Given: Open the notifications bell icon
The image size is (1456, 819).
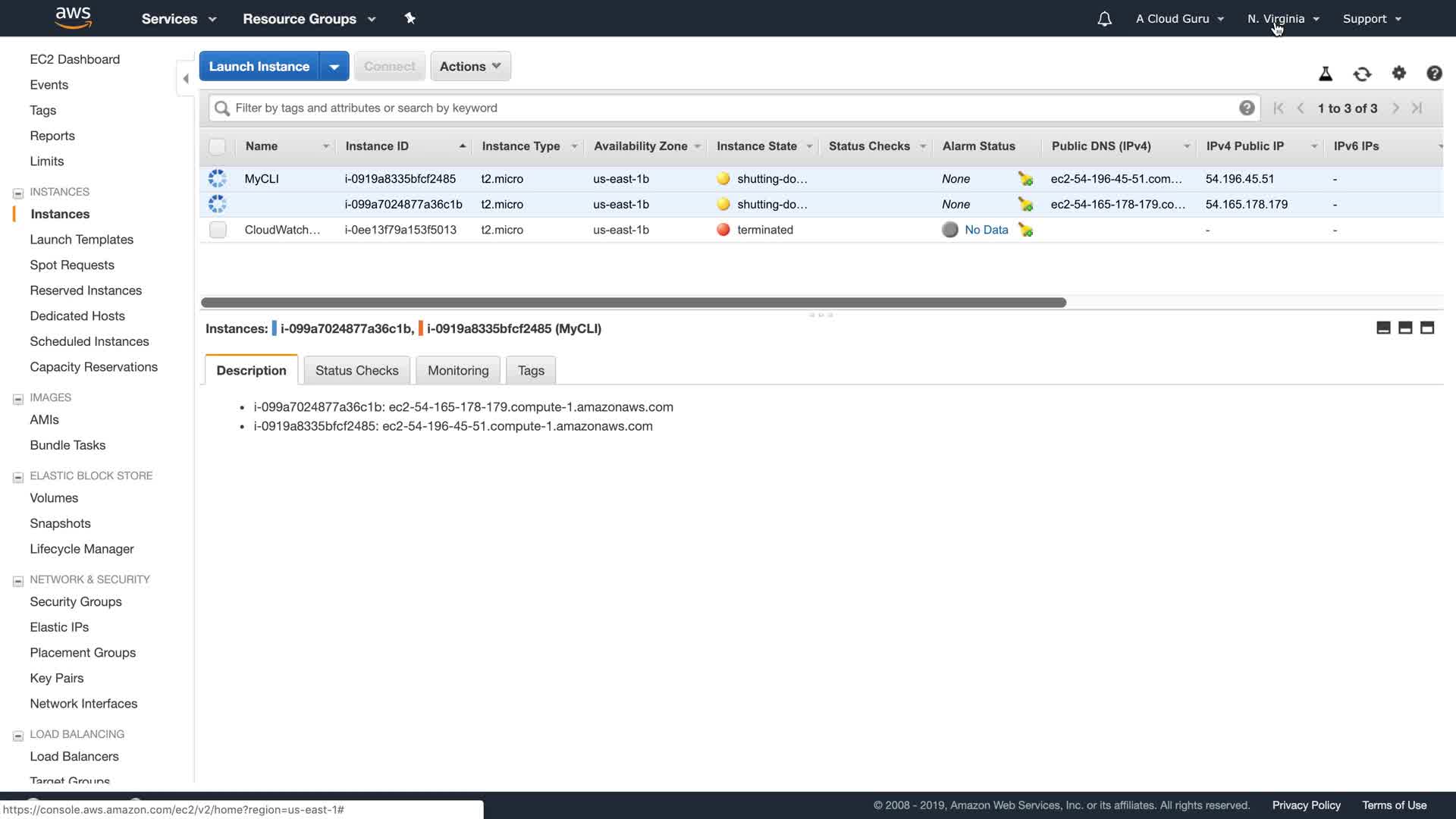Looking at the screenshot, I should pos(1104,19).
